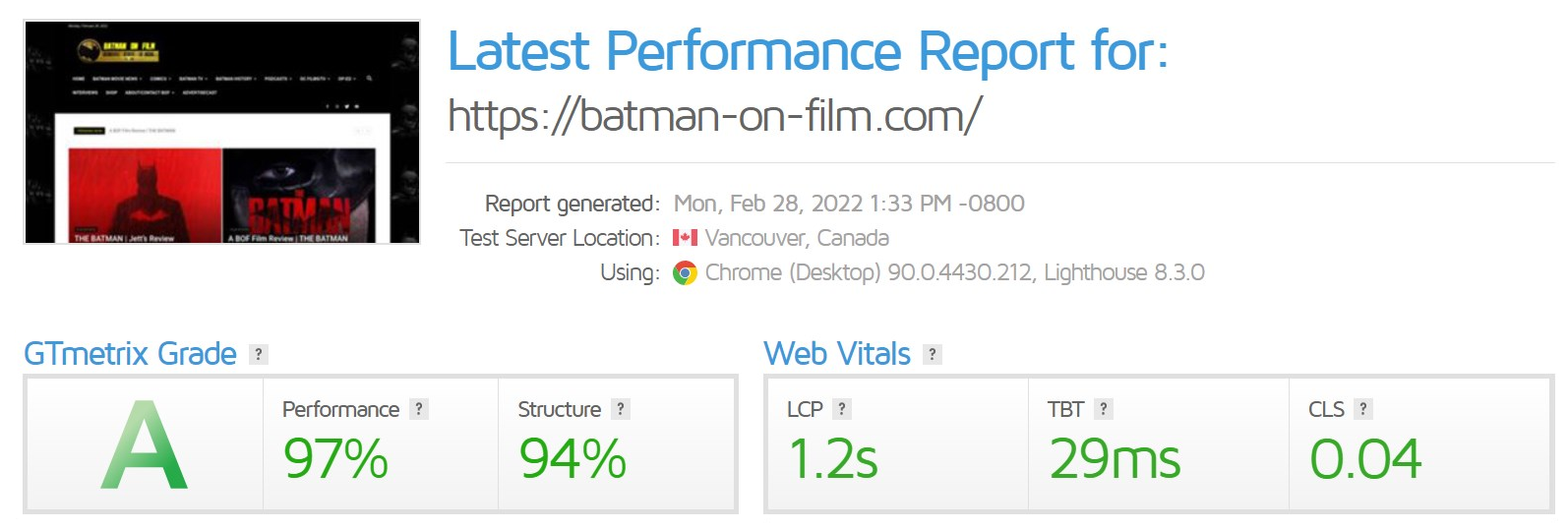The width and height of the screenshot is (1568, 530).
Task: Click the question mark beside Structure
Action: point(621,409)
